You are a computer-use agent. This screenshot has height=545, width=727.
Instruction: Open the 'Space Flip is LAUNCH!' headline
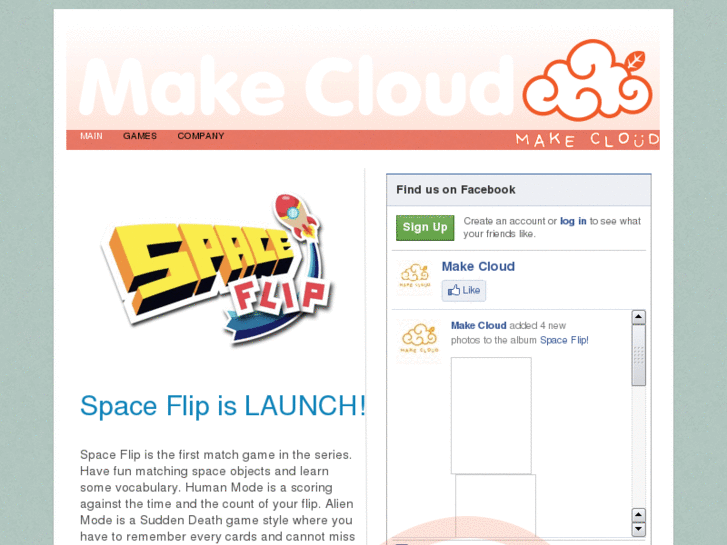pos(223,406)
